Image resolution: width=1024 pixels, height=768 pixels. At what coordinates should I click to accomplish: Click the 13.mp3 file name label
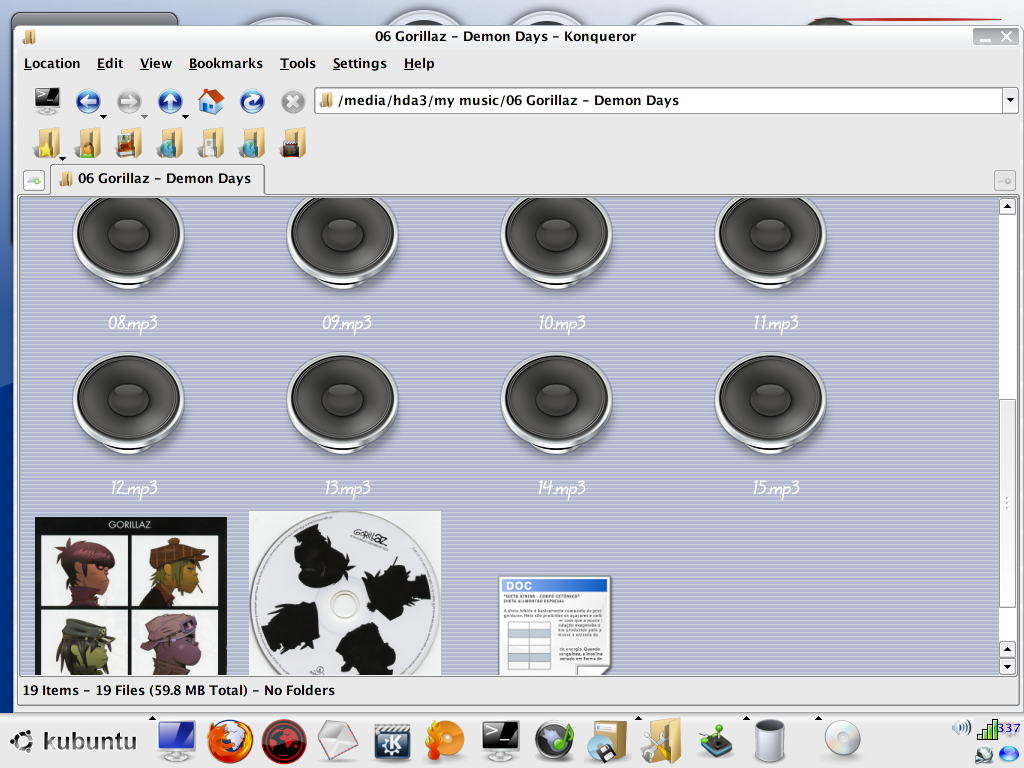click(347, 488)
